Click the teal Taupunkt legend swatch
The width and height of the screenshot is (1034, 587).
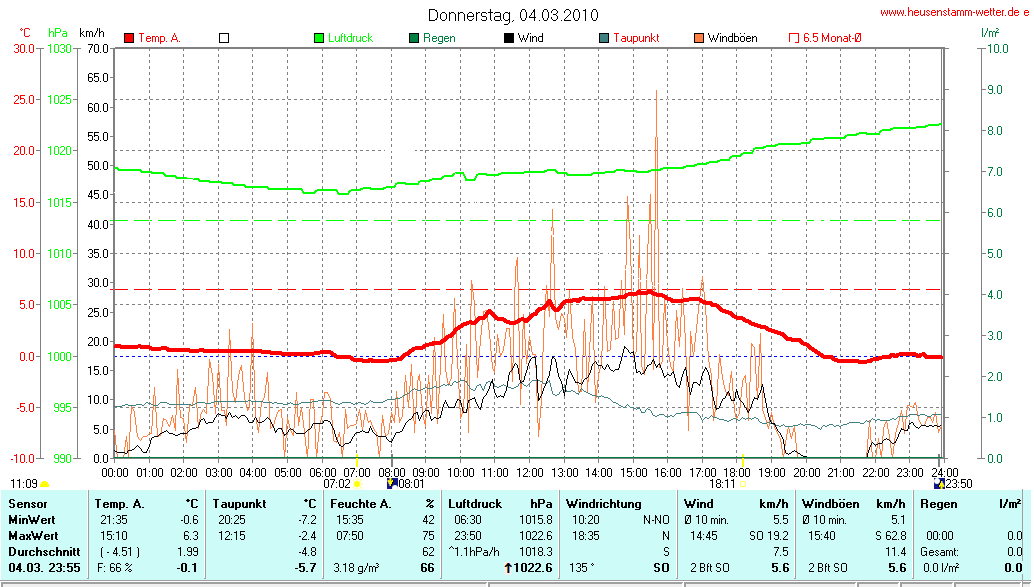tap(604, 38)
